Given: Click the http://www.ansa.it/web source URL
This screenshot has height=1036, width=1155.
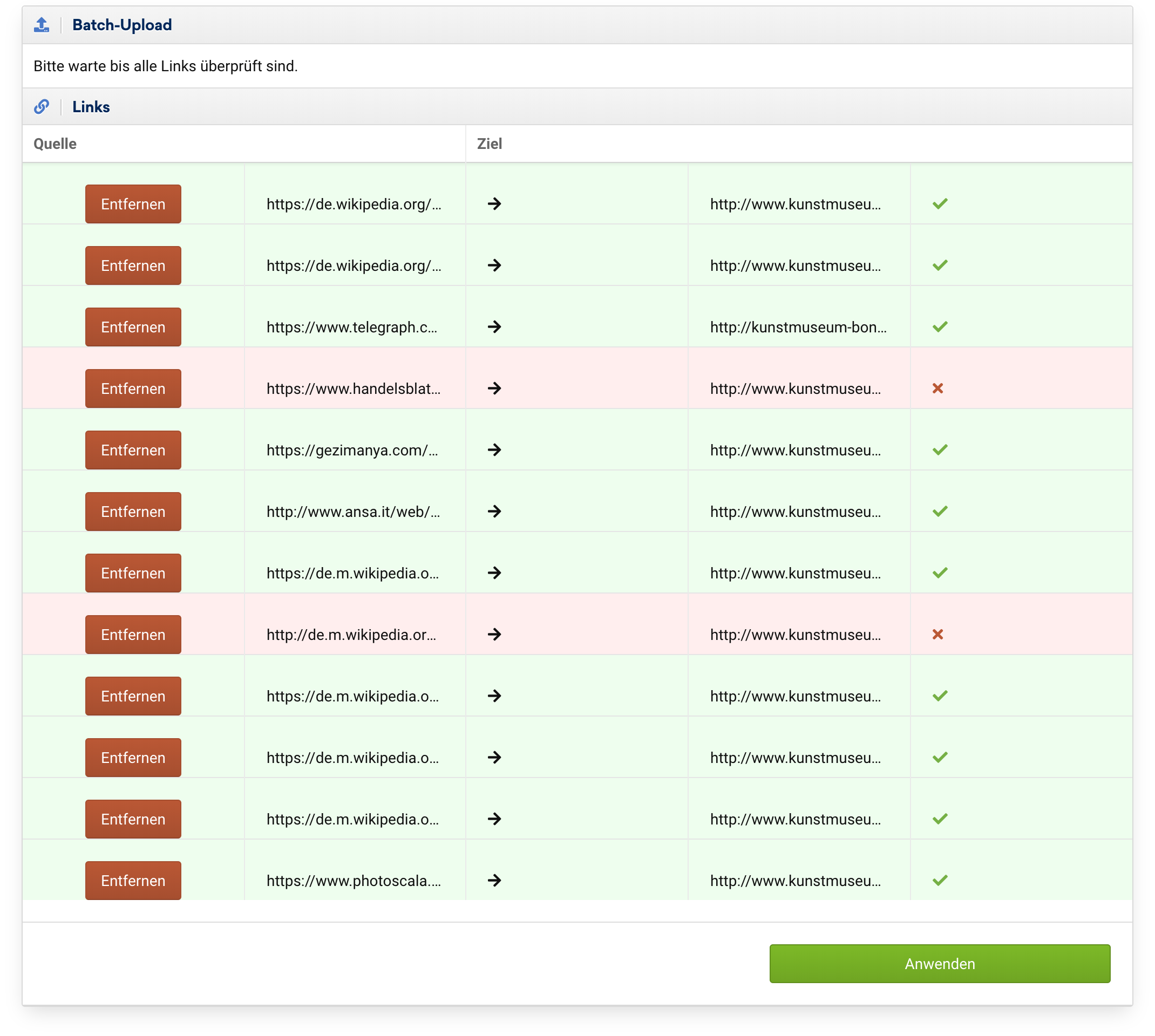Looking at the screenshot, I should pyautogui.click(x=353, y=512).
